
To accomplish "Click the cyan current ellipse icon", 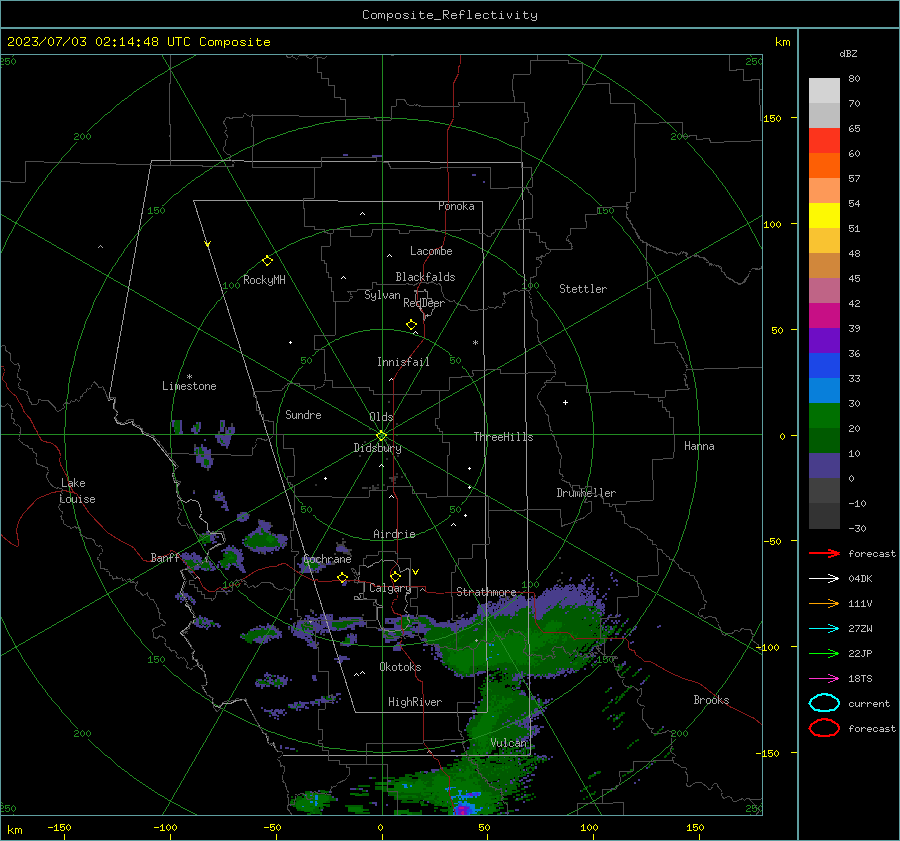I will point(824,703).
